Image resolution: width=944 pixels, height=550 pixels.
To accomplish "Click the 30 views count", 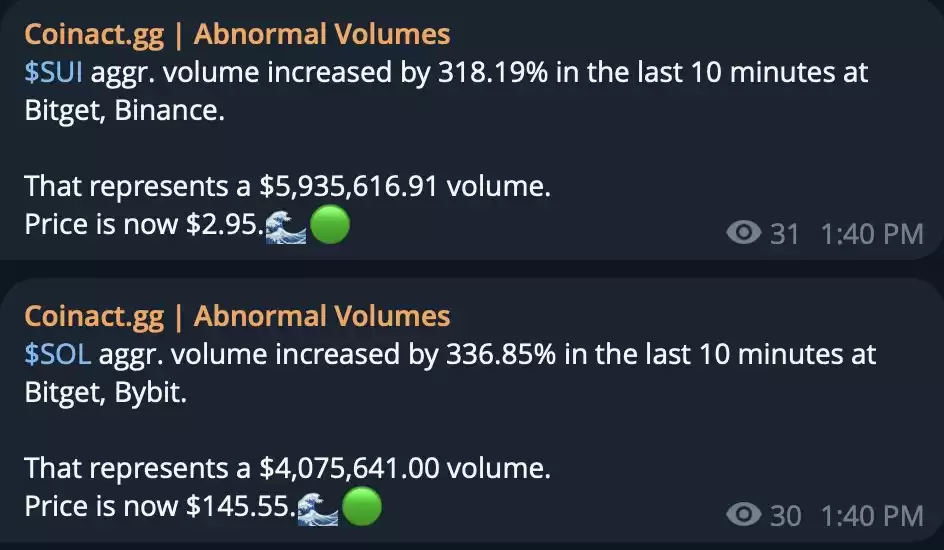I will (x=786, y=516).
